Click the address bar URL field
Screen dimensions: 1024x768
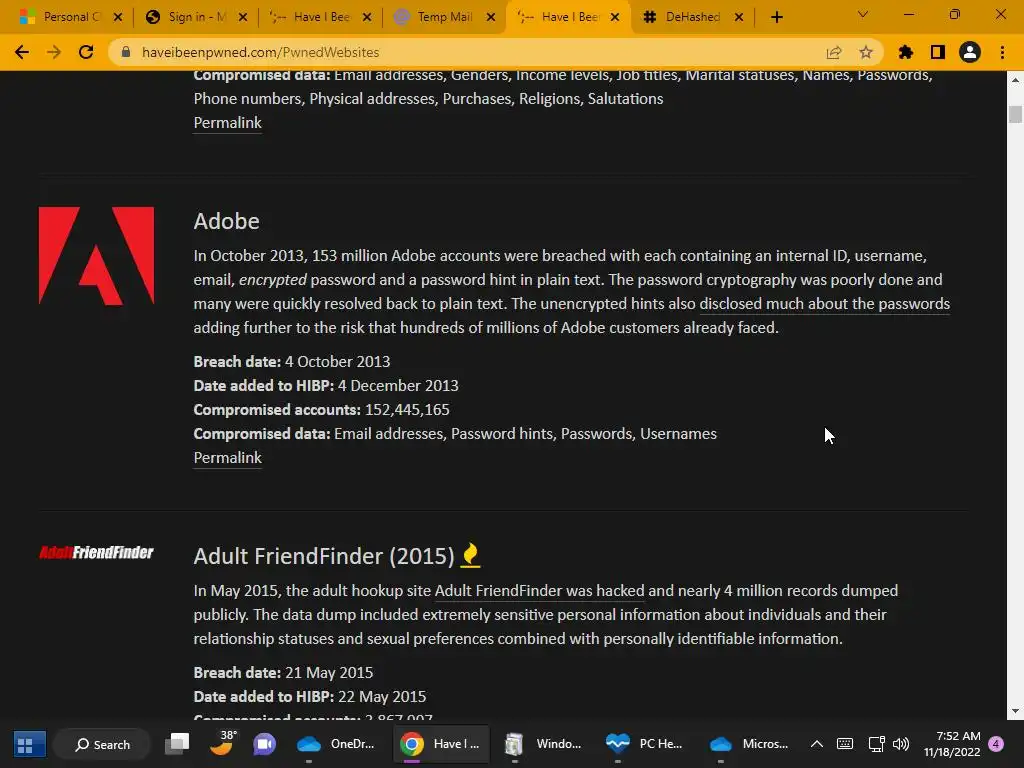point(260,52)
